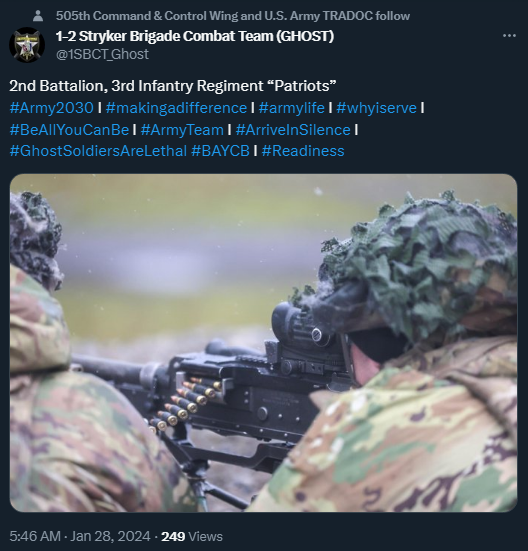Open the #GhostSoldiersAreLethal hashtag
Image resolution: width=528 pixels, height=551 pixels.
98,151
